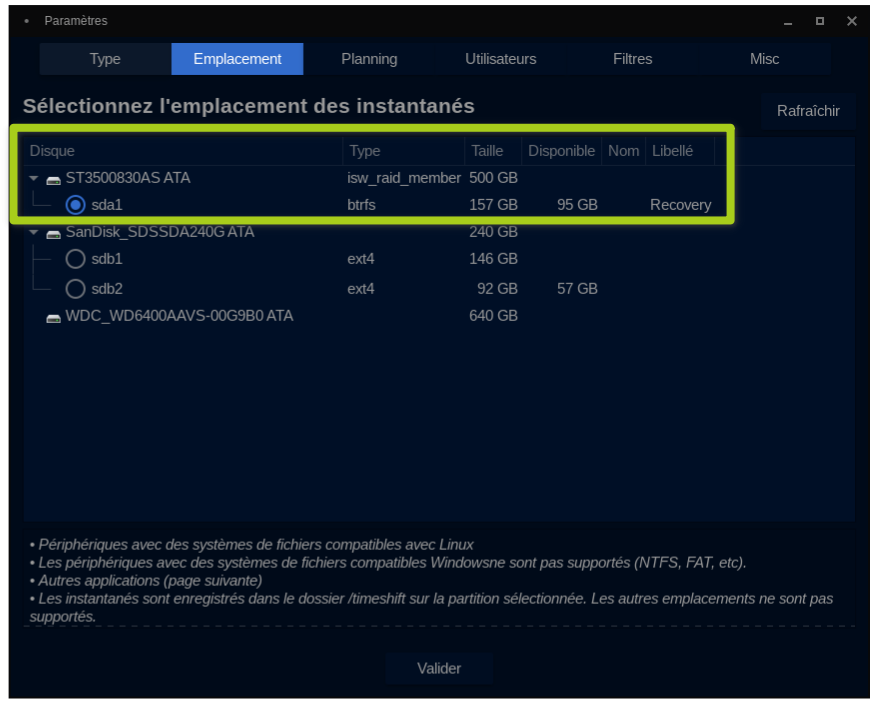Choose the sdb2 partition radio button
The height and width of the screenshot is (704, 875).
point(75,289)
